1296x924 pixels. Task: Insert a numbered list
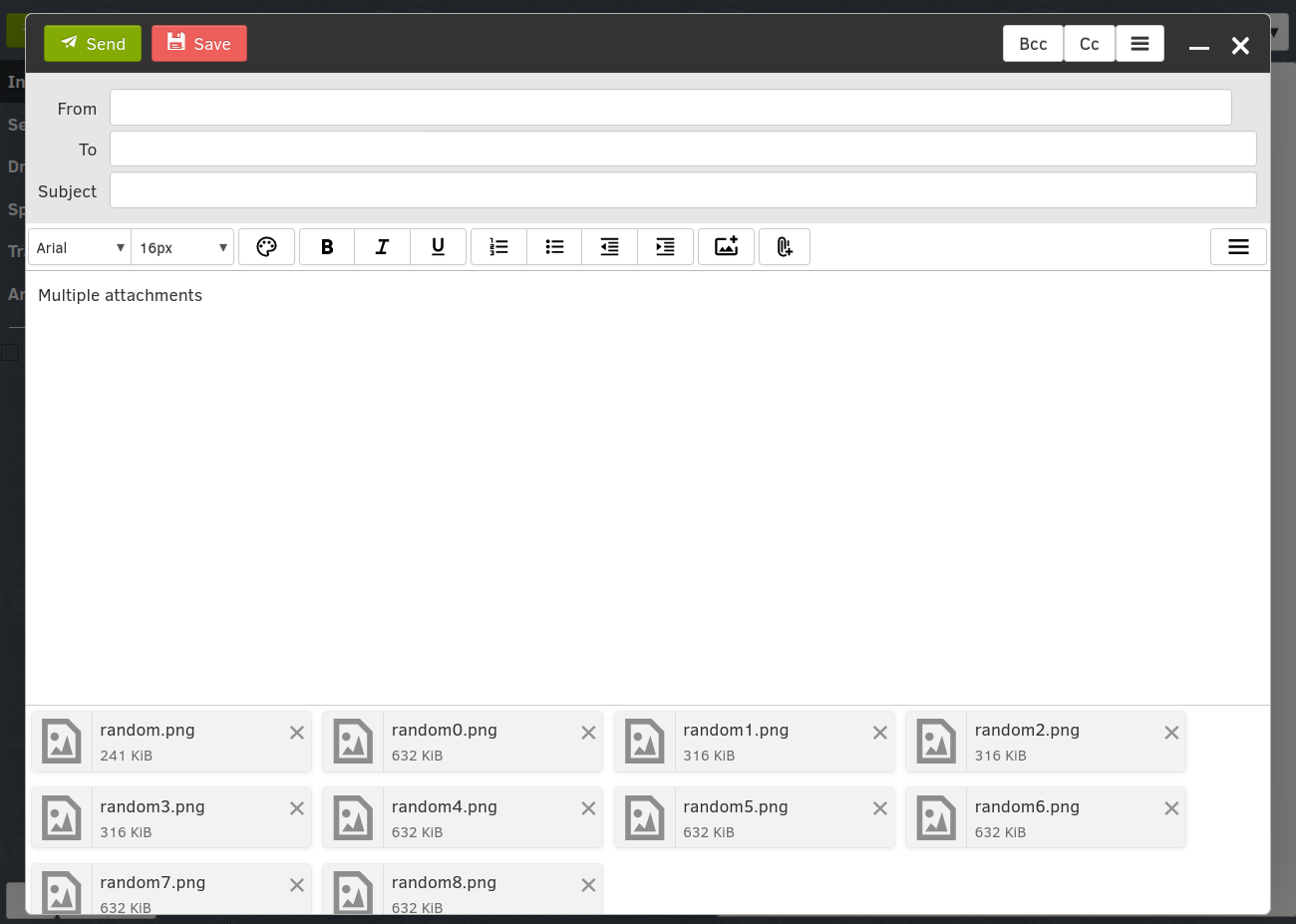pyautogui.click(x=498, y=247)
